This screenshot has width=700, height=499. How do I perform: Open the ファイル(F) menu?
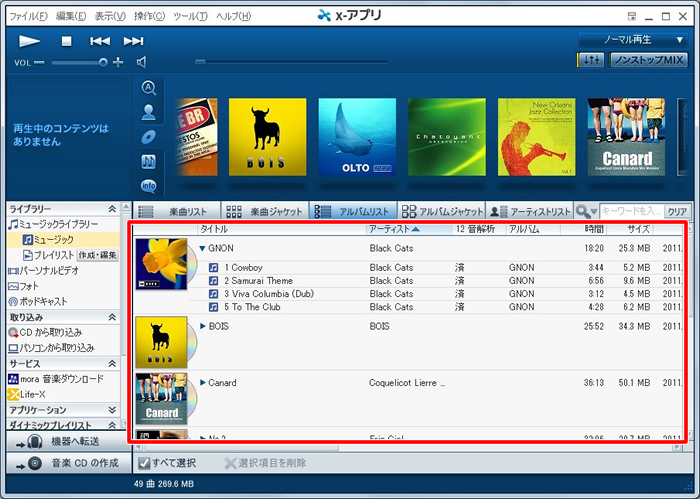[27, 16]
